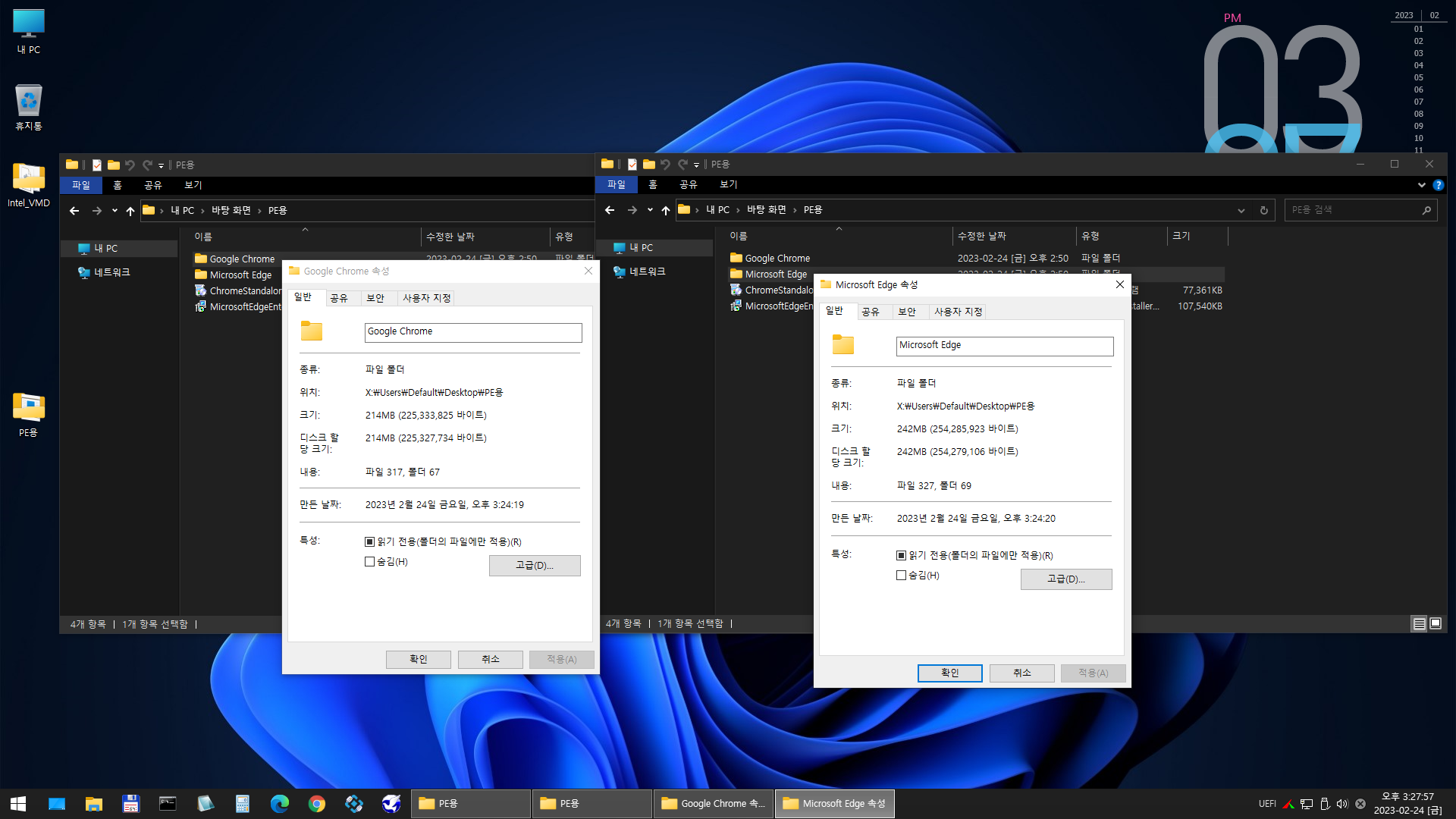Select 네트워크 in left window navigation pane
Viewport: 1456px width, 819px height.
111,272
